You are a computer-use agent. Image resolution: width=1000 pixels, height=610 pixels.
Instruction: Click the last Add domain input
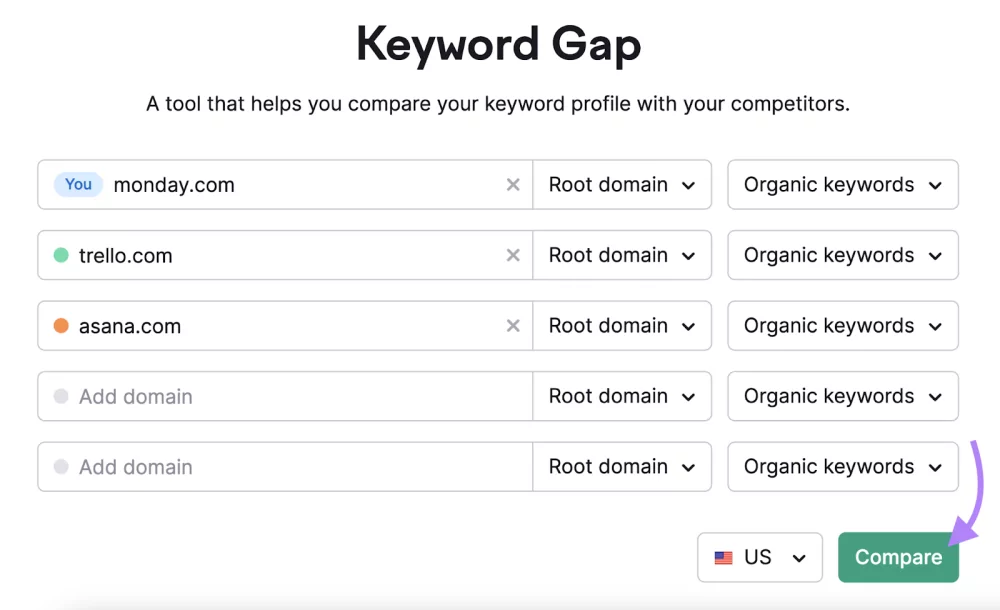point(300,467)
